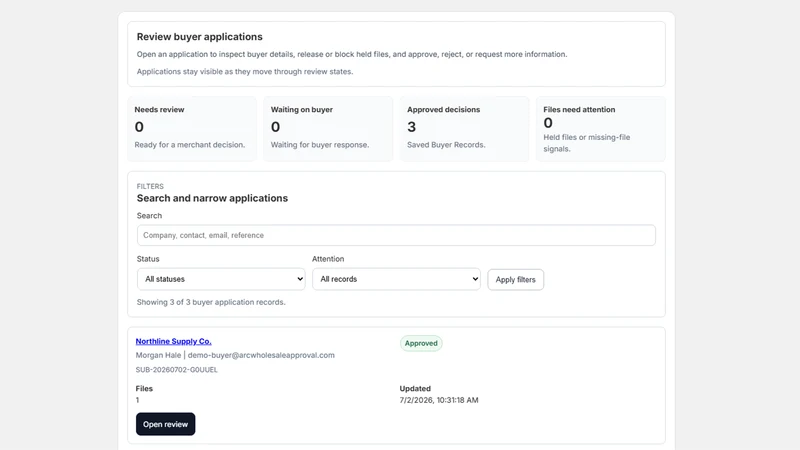Image resolution: width=800 pixels, height=450 pixels.
Task: Select the Approved decisions card
Action: [464, 129]
